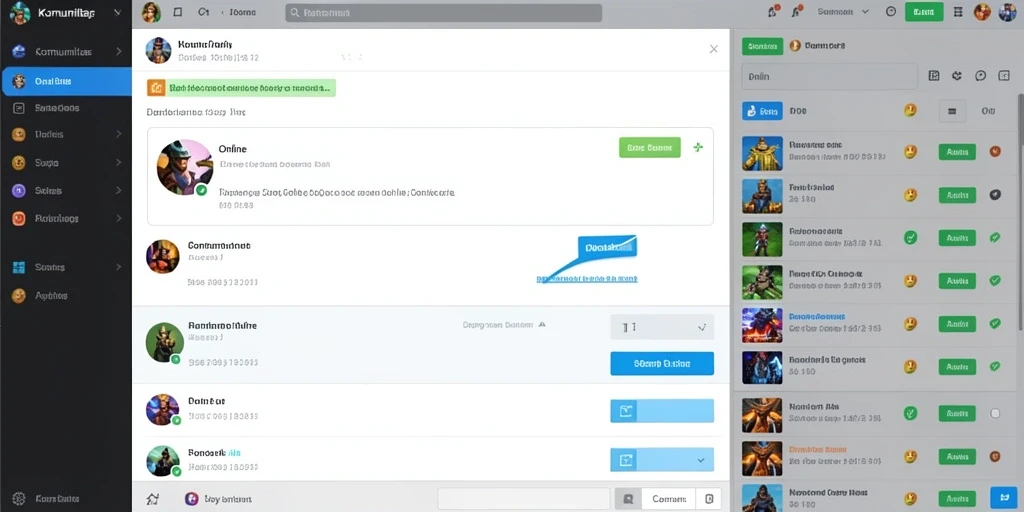The width and height of the screenshot is (1024, 512).
Task: Click the green plus icon in the Online card
Action: pyautogui.click(x=698, y=148)
